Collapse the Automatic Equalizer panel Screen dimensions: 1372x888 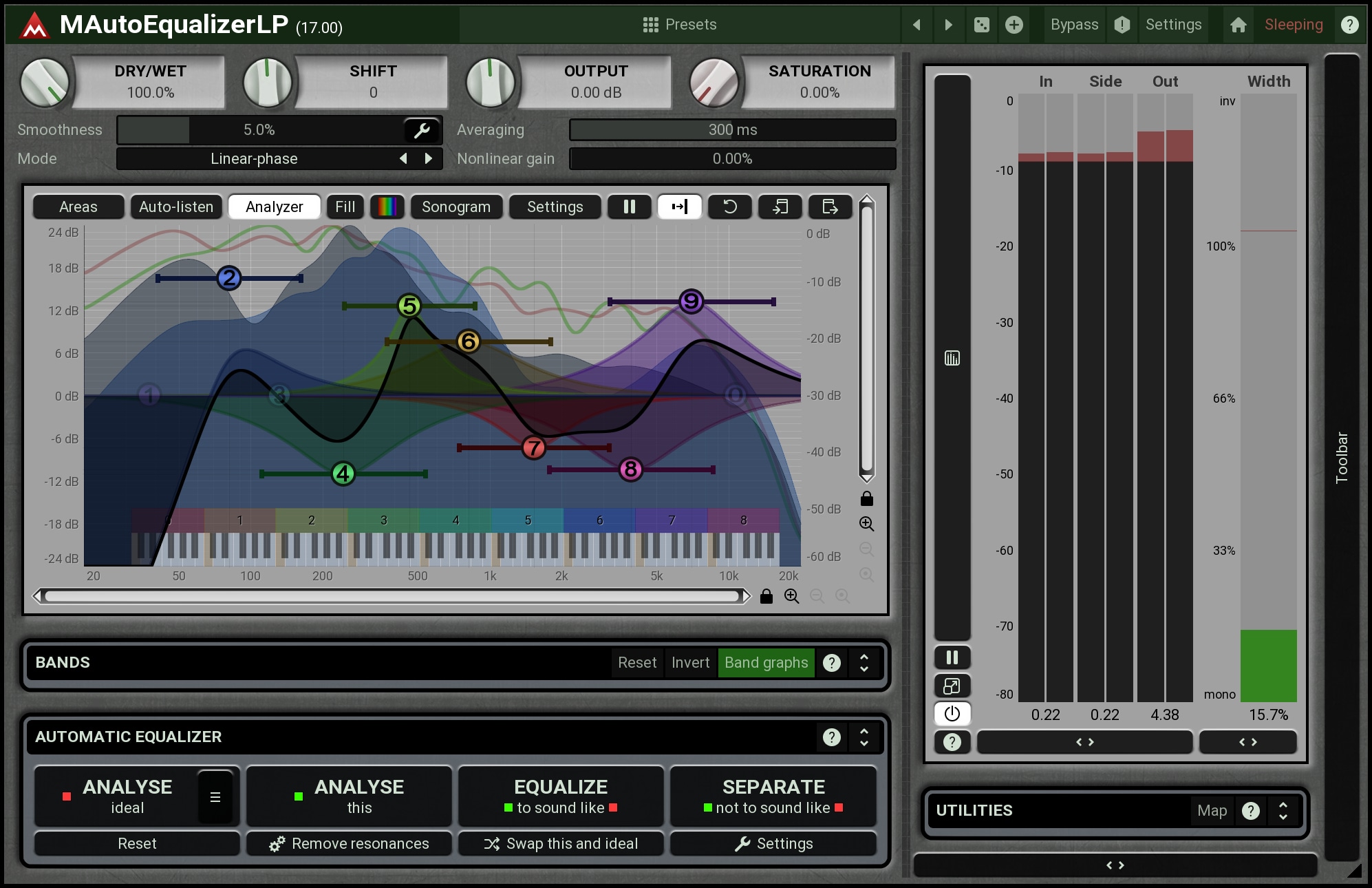864,737
